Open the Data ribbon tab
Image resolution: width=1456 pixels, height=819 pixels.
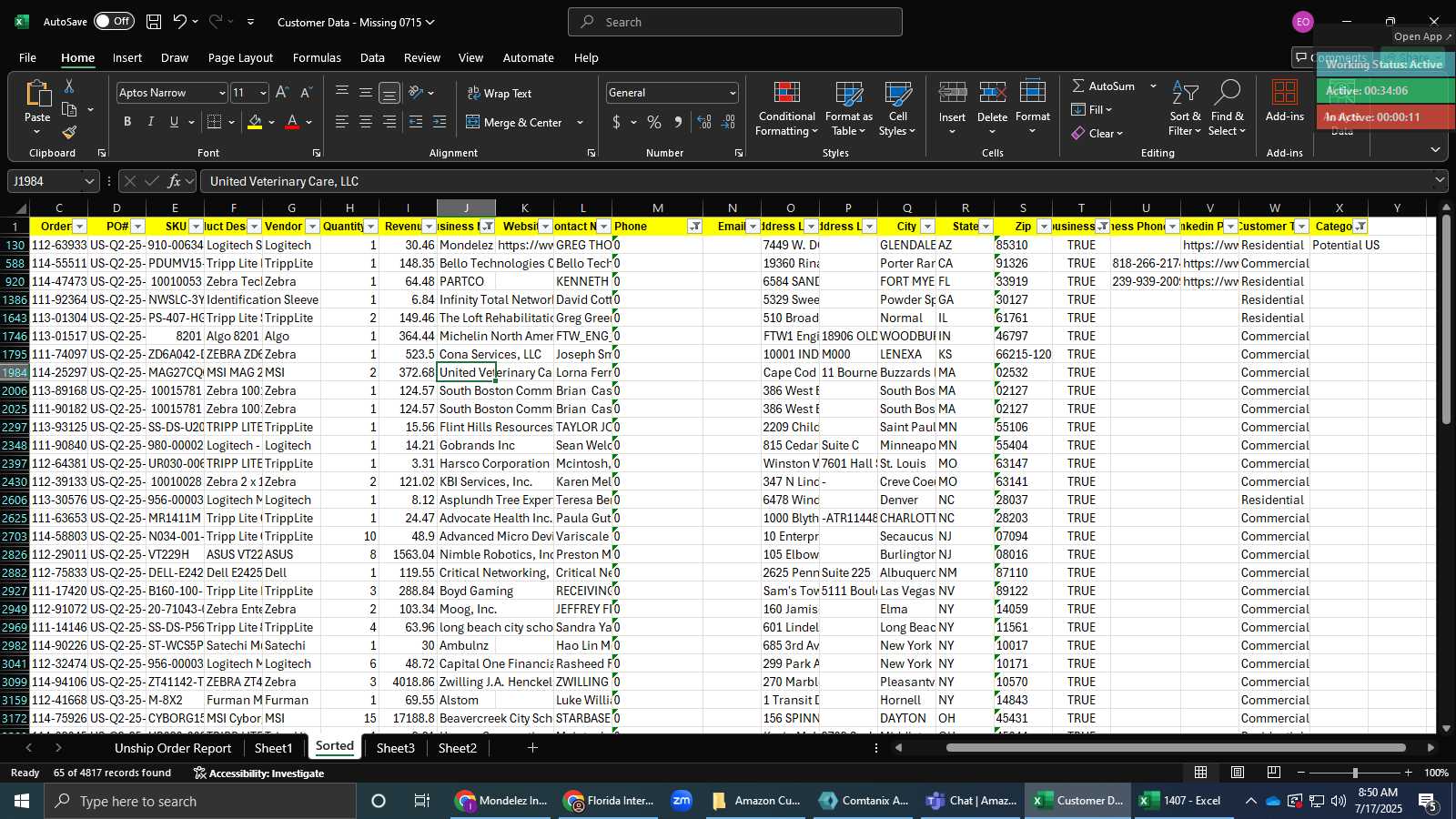[372, 57]
